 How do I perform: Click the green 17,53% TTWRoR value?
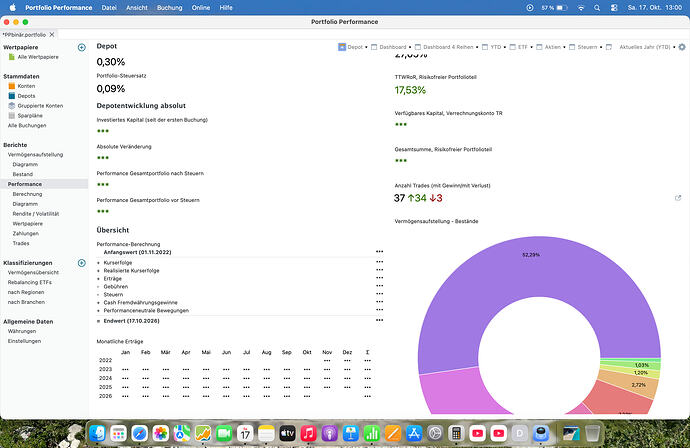point(410,90)
